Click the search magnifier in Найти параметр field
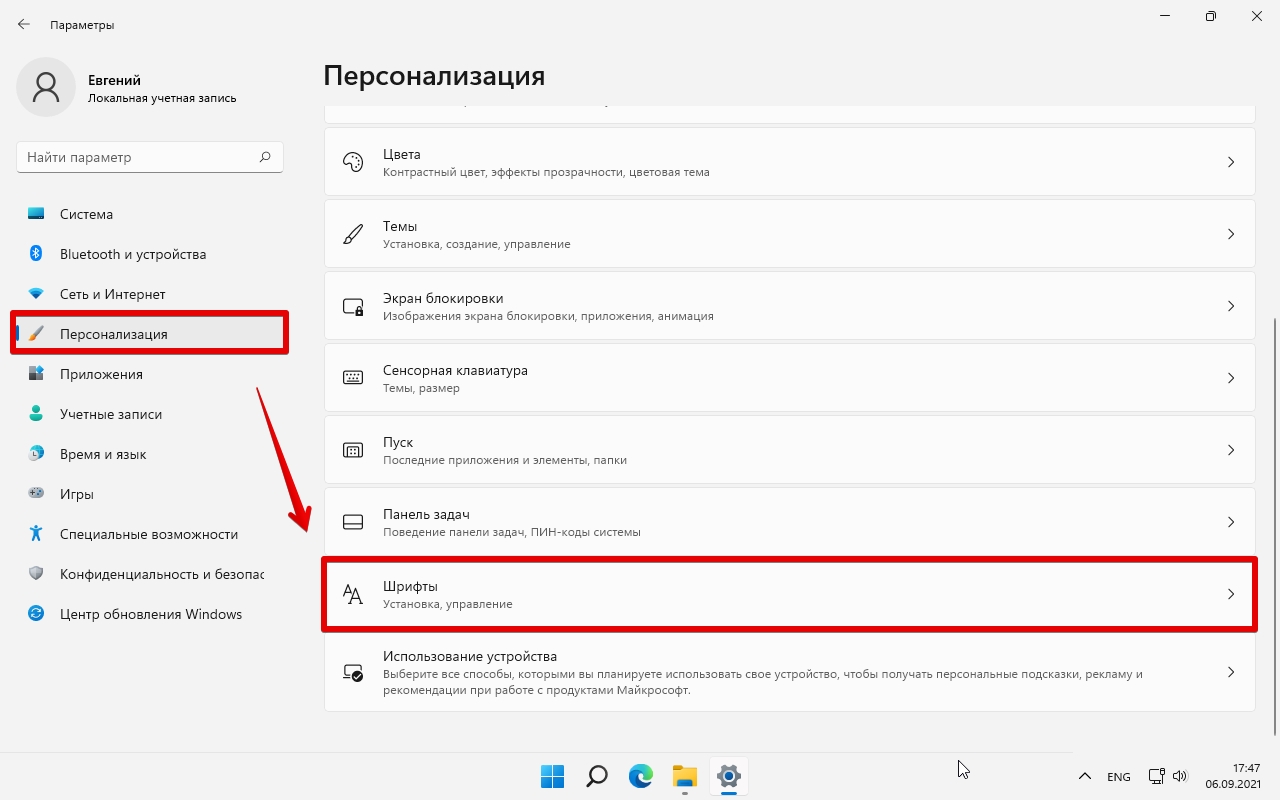 [x=265, y=157]
